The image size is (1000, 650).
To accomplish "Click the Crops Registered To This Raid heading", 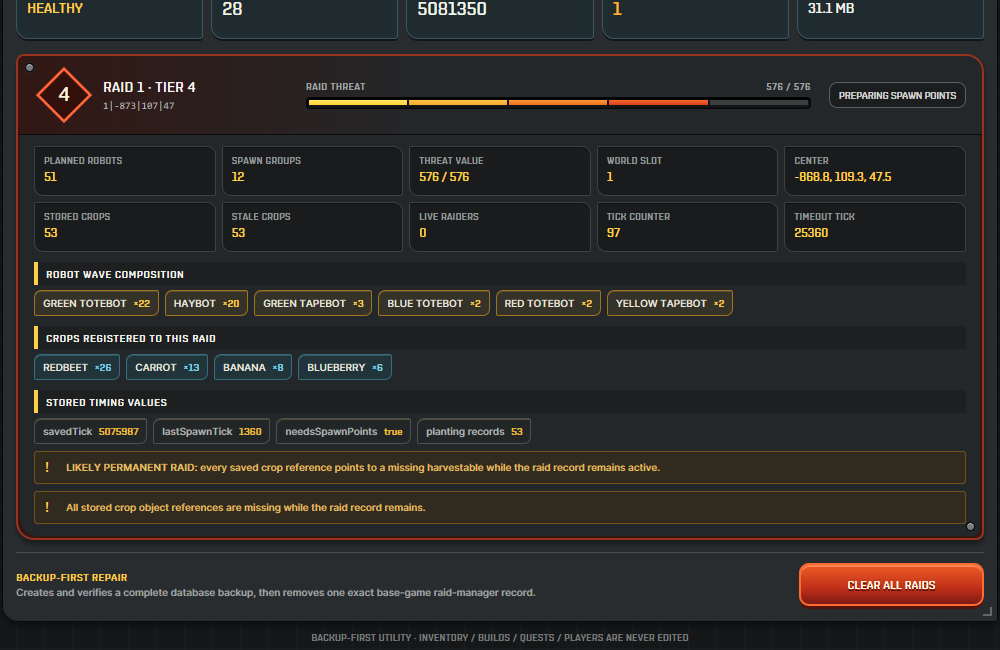I will point(131,339).
